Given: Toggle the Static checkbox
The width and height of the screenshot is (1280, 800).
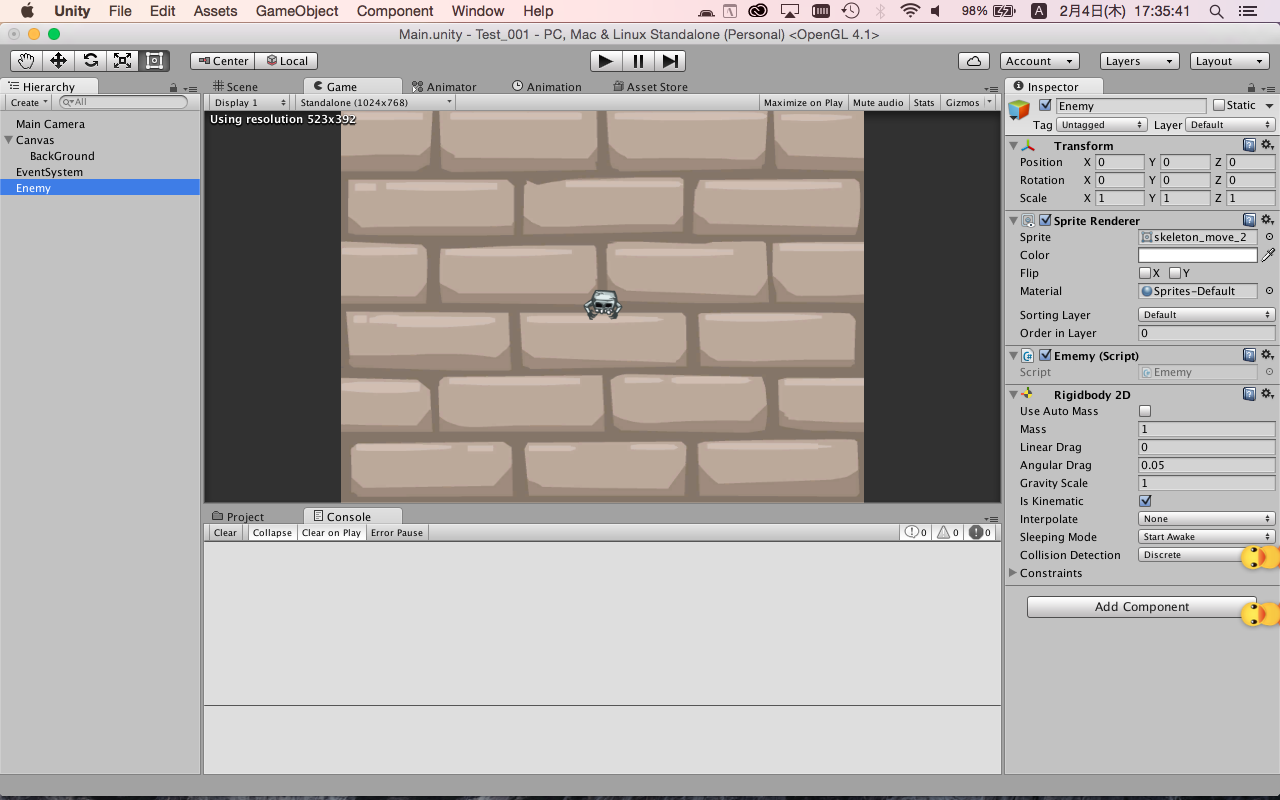Looking at the screenshot, I should tap(1218, 105).
